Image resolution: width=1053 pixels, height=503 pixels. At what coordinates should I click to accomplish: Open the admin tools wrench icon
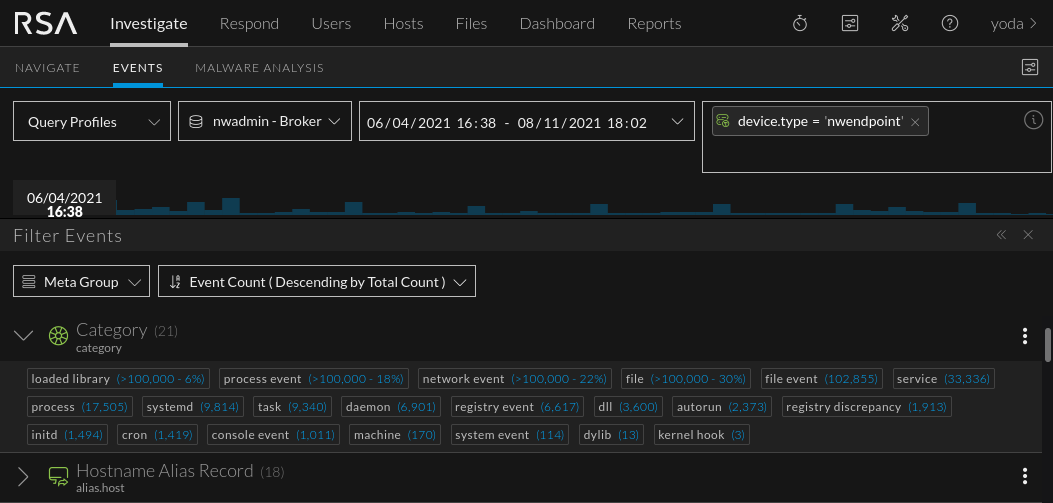point(899,23)
